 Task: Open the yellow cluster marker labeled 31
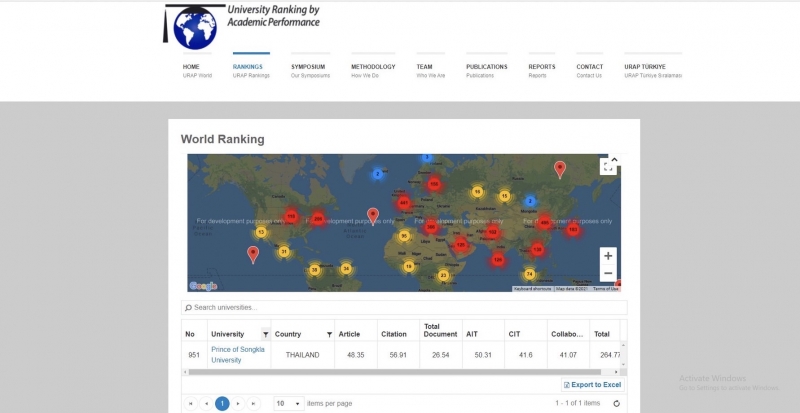[x=284, y=251]
